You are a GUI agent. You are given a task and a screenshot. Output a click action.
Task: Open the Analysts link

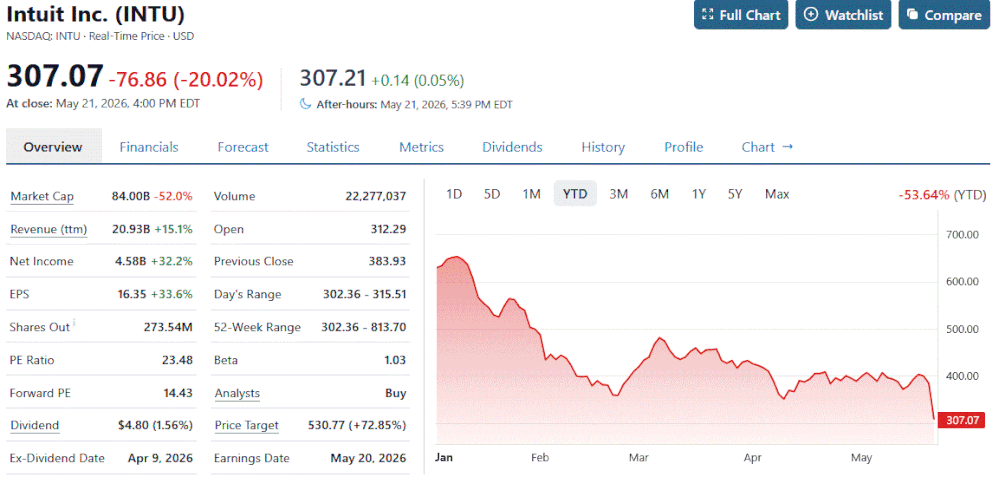pyautogui.click(x=237, y=393)
